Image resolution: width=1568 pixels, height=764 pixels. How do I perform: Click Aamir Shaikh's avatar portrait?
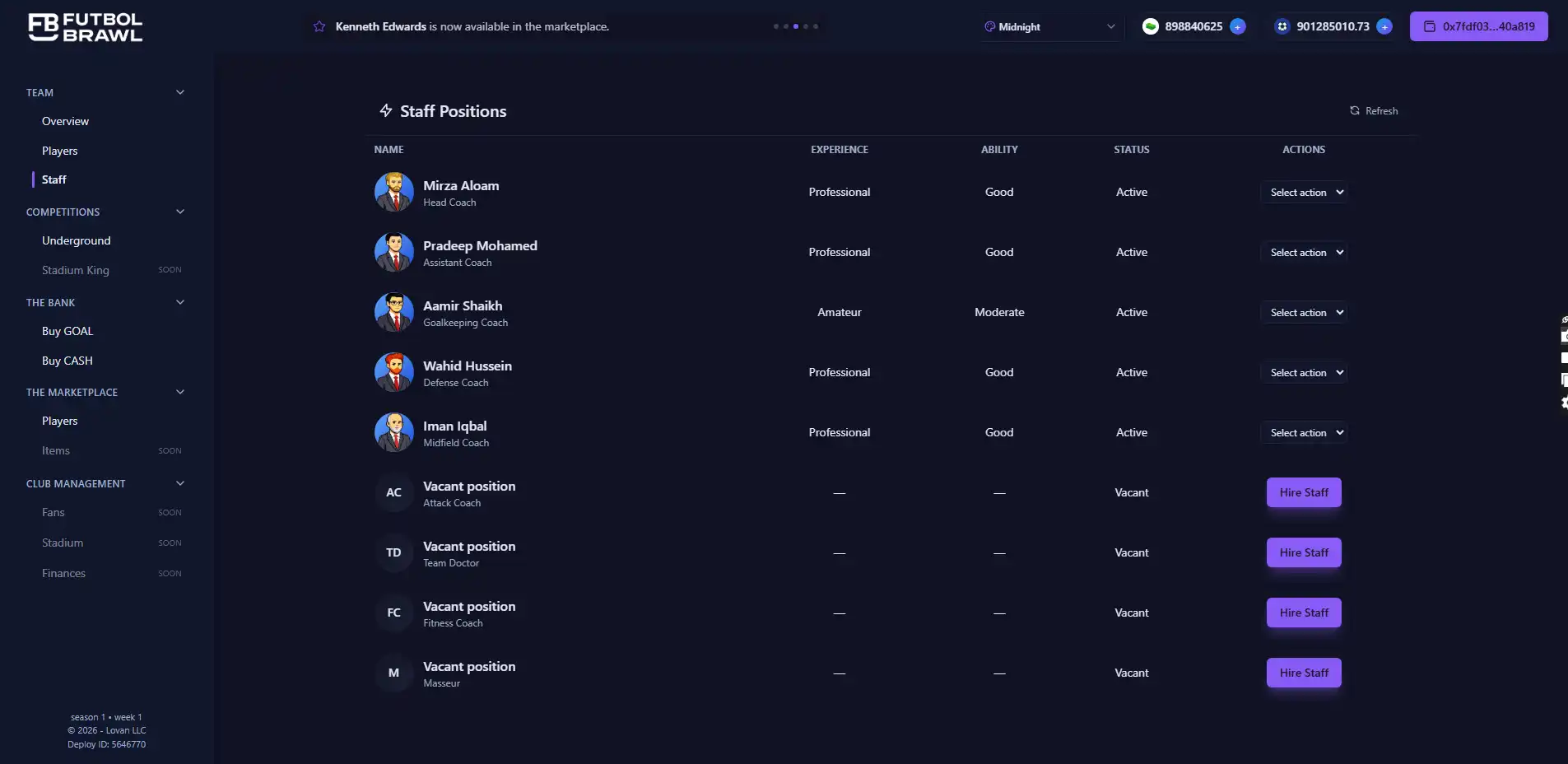[394, 312]
